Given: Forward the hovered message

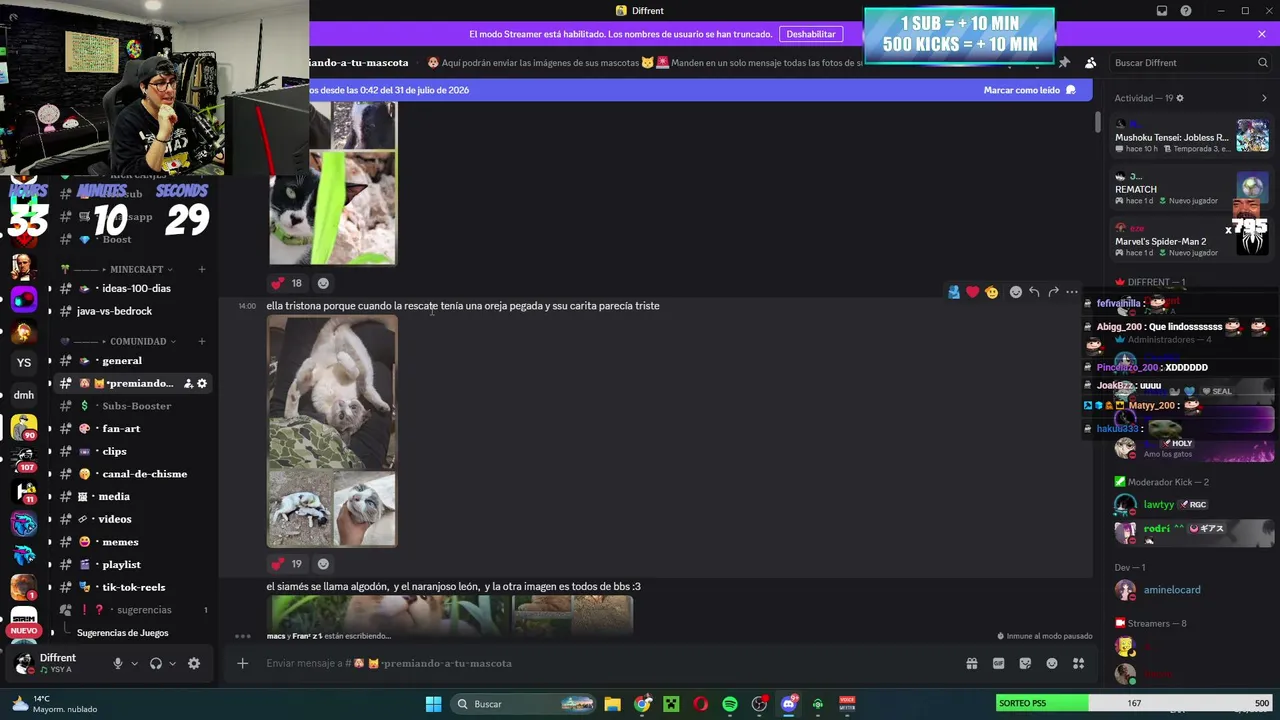Looking at the screenshot, I should pos(1053,292).
